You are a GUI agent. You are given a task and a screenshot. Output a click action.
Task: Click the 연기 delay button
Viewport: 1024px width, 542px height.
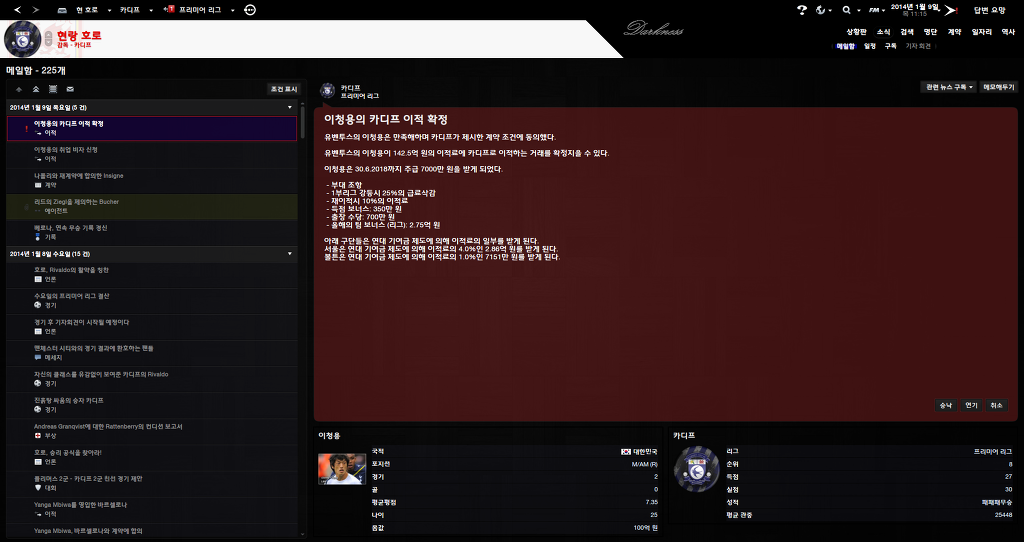(x=971, y=406)
